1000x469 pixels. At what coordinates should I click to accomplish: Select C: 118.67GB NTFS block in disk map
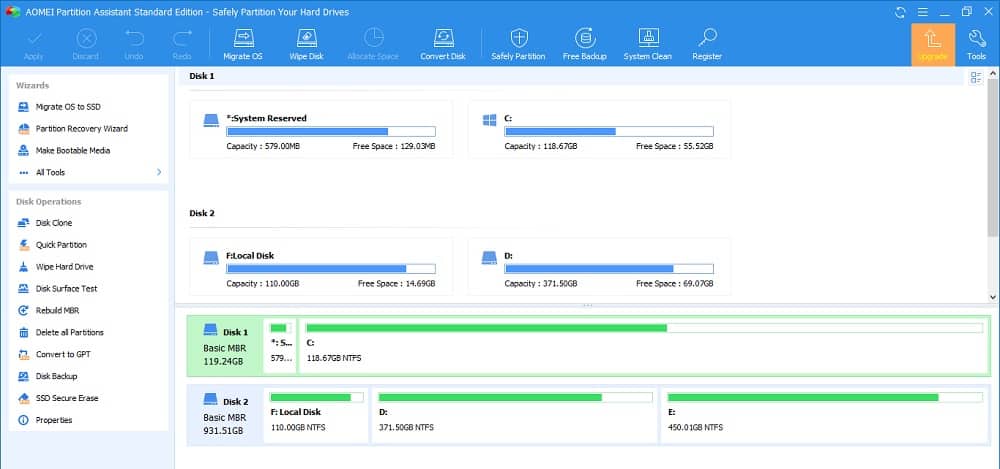coord(644,345)
